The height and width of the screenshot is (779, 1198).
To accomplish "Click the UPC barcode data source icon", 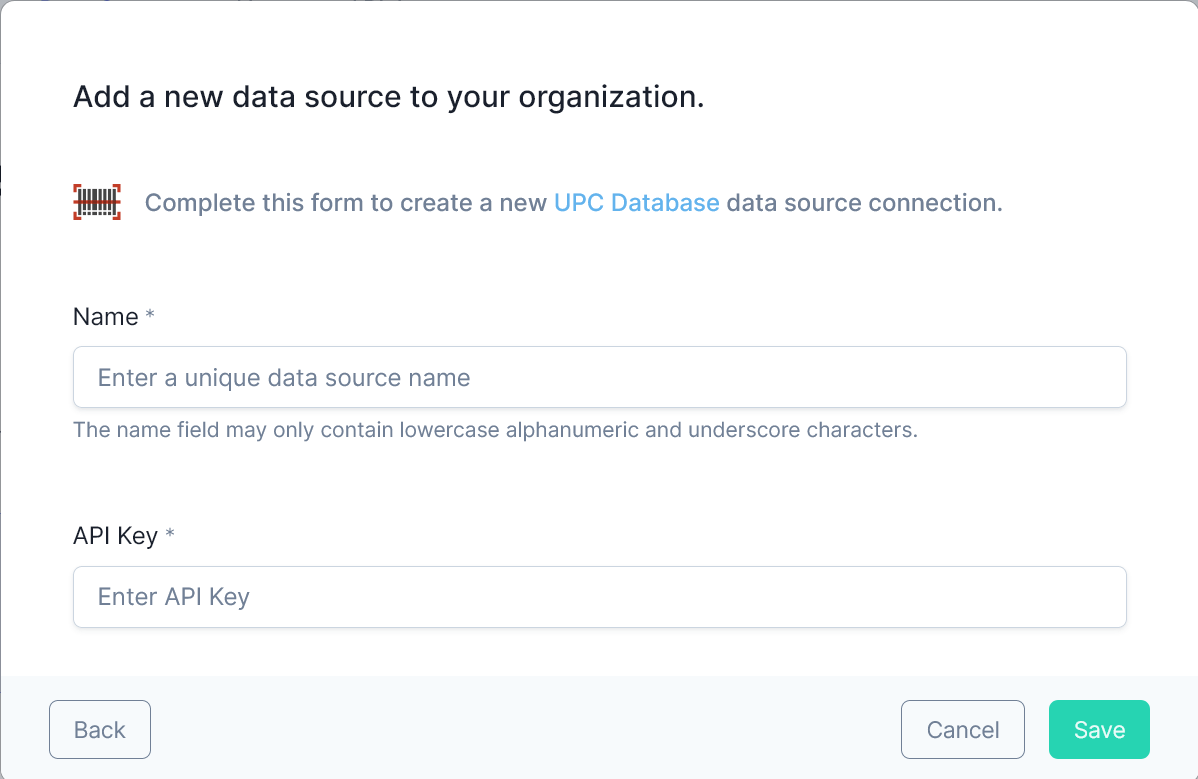I will (x=96, y=201).
